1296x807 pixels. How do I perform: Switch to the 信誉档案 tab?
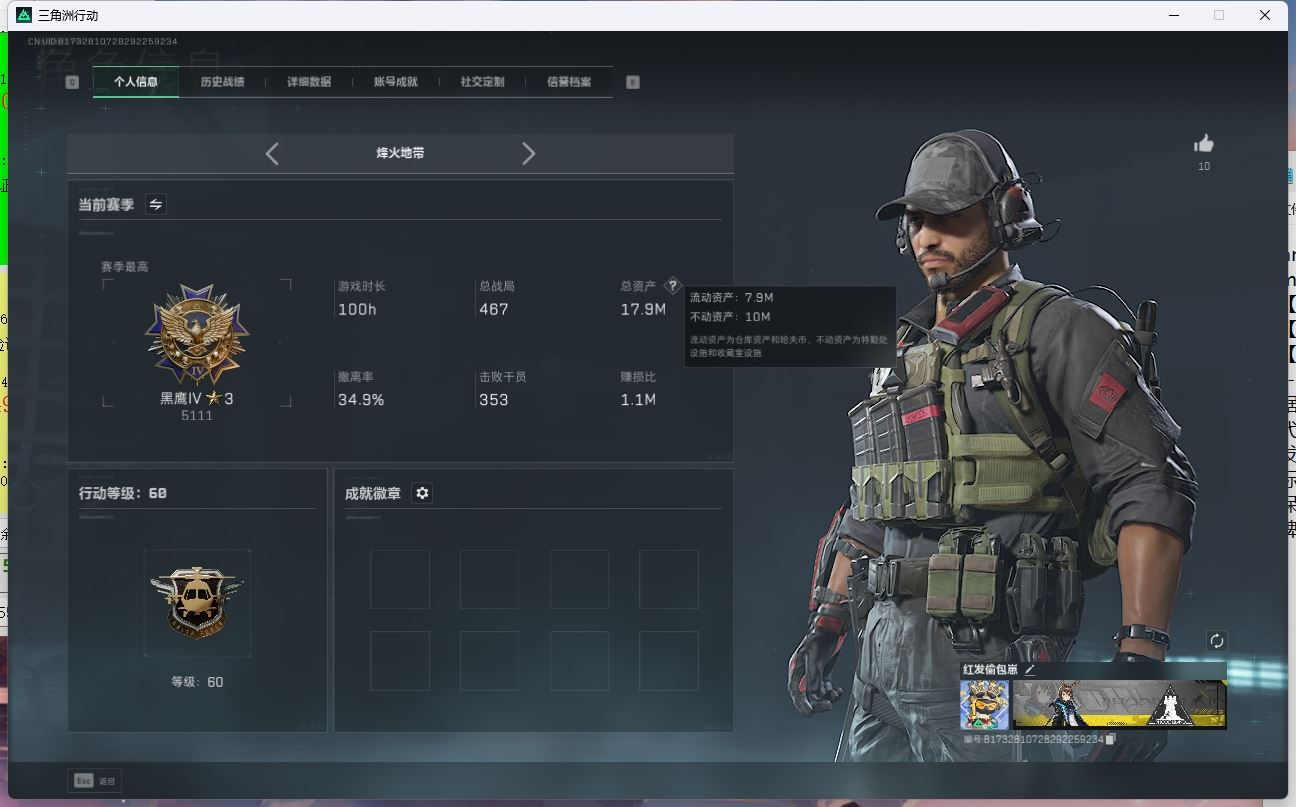(x=569, y=82)
